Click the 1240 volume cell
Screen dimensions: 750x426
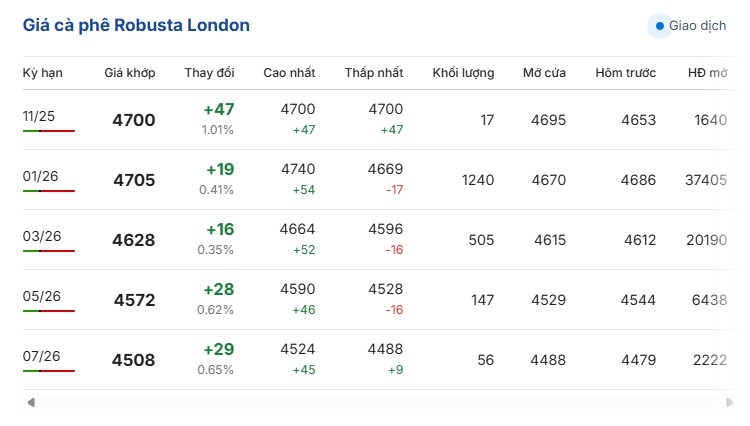coord(478,180)
